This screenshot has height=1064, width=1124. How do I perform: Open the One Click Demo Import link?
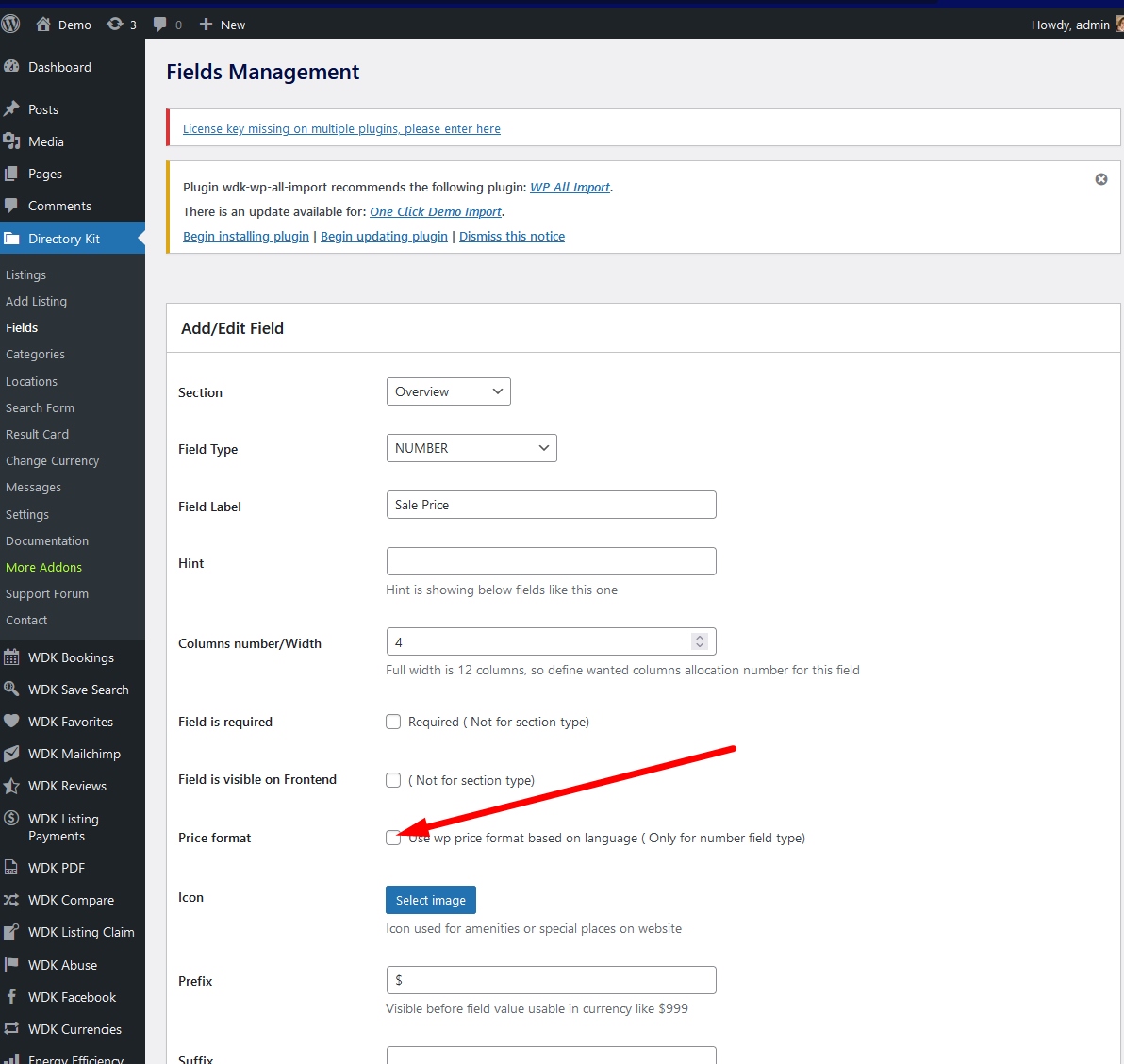click(x=436, y=212)
